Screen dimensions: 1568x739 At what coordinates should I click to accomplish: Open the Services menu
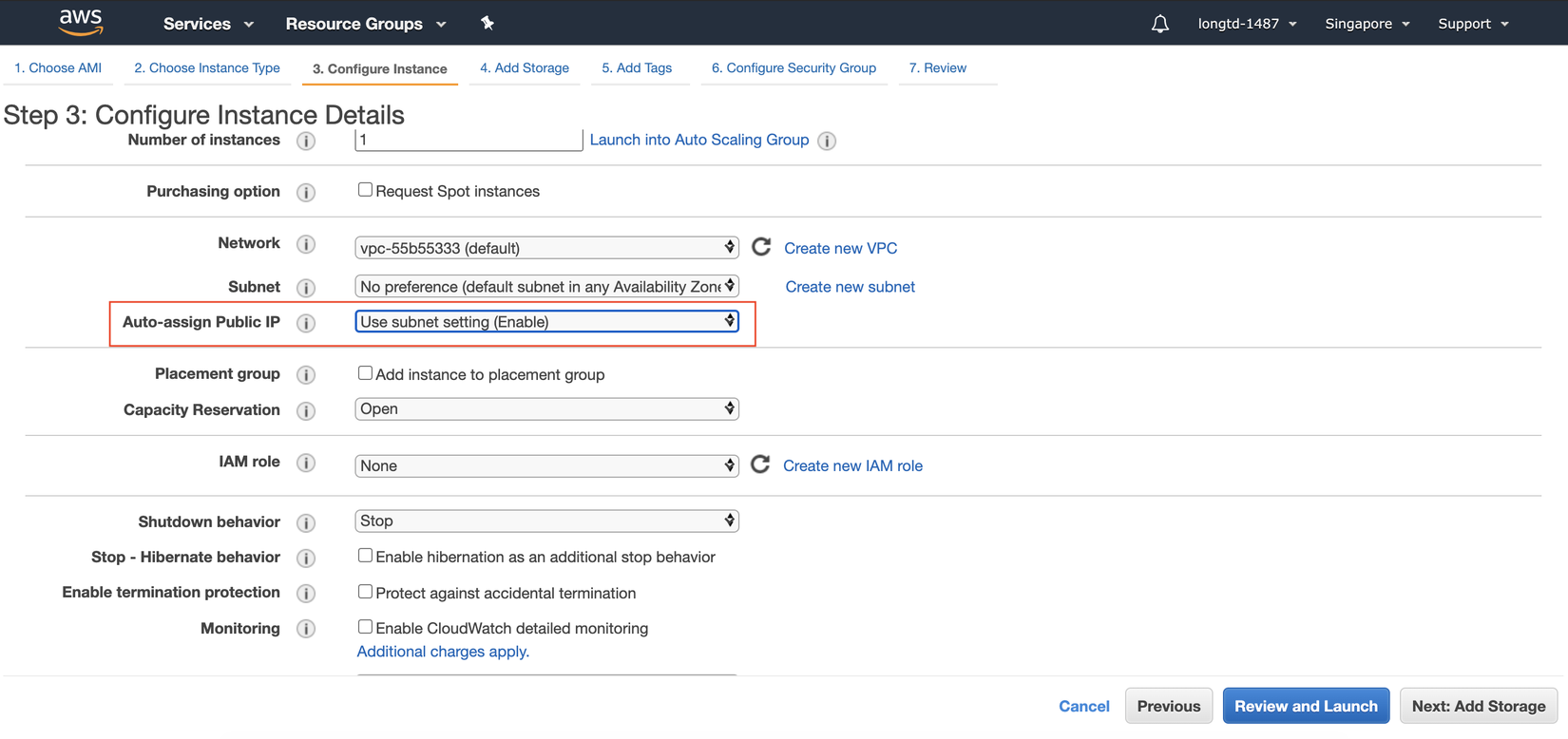pos(208,24)
